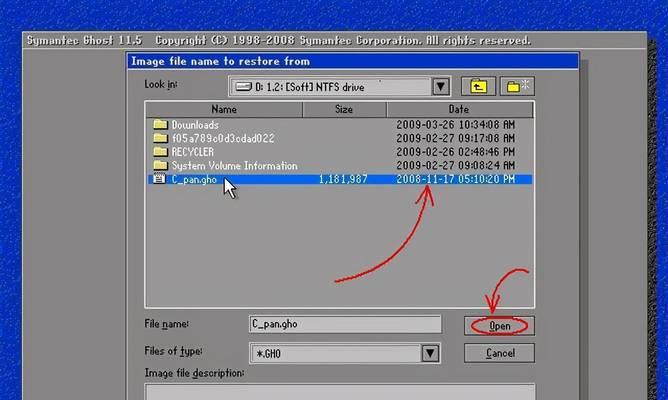The height and width of the screenshot is (400, 668).
Task: Click the Image file description box
Action: (x=340, y=392)
